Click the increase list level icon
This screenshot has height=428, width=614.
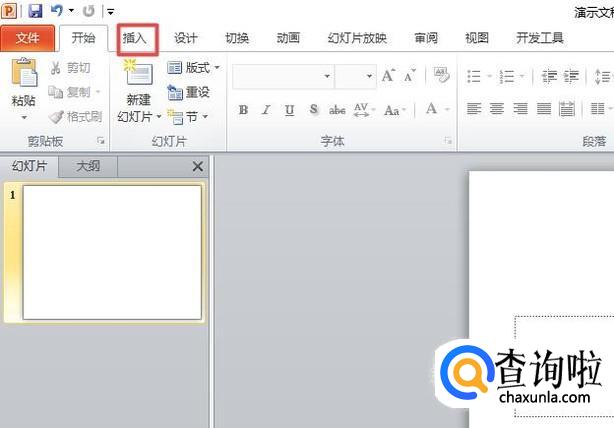pos(571,76)
